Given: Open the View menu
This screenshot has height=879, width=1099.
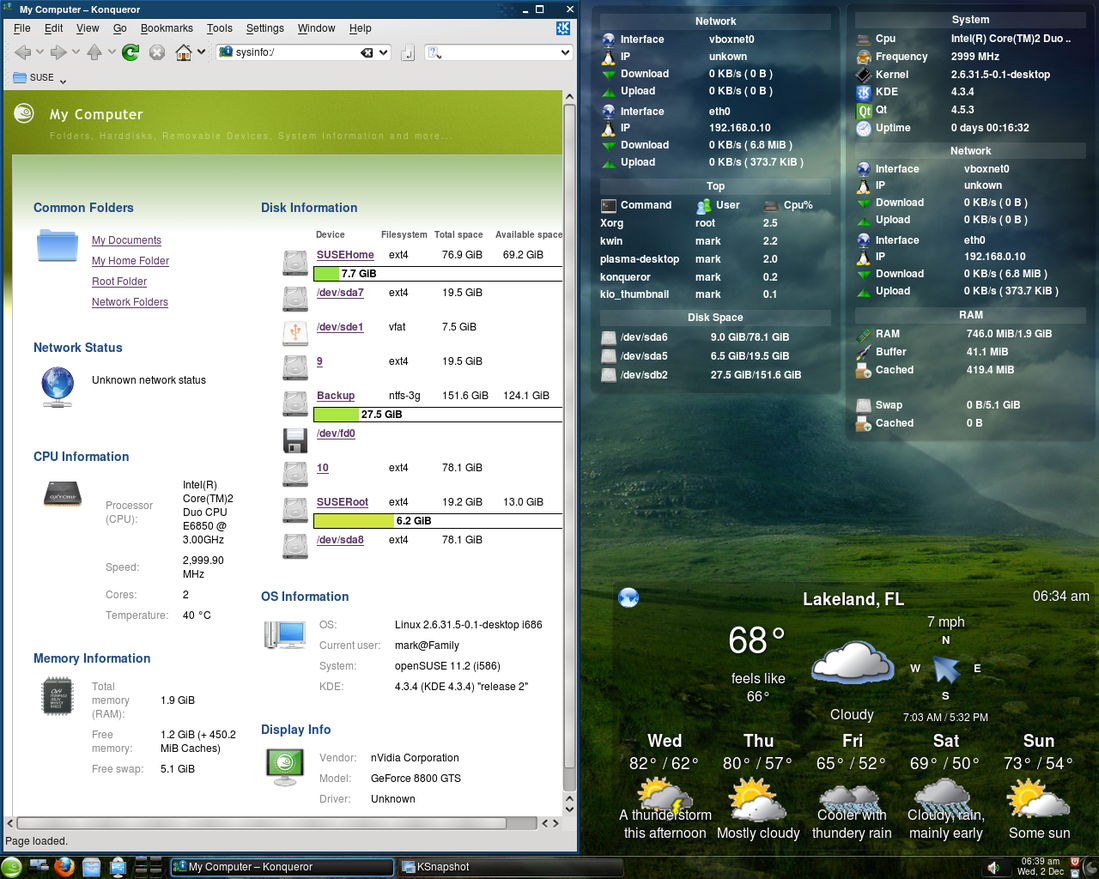Looking at the screenshot, I should (88, 28).
